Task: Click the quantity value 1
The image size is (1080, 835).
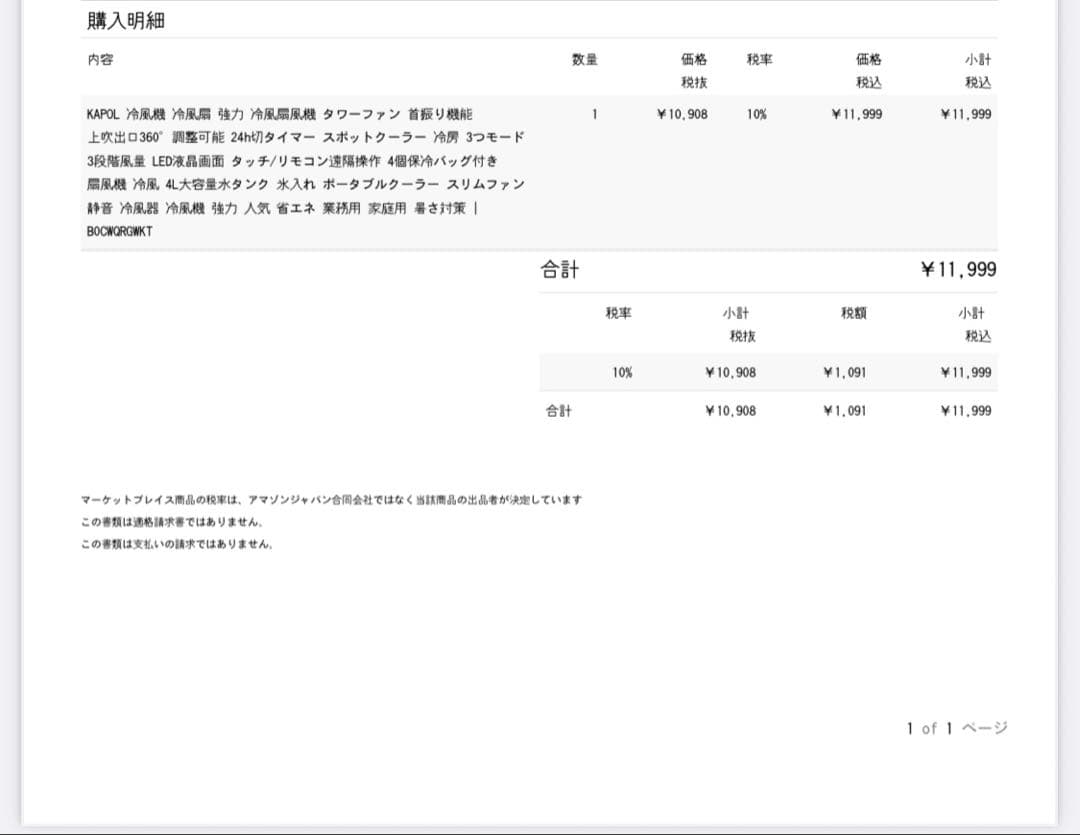Action: pos(595,114)
